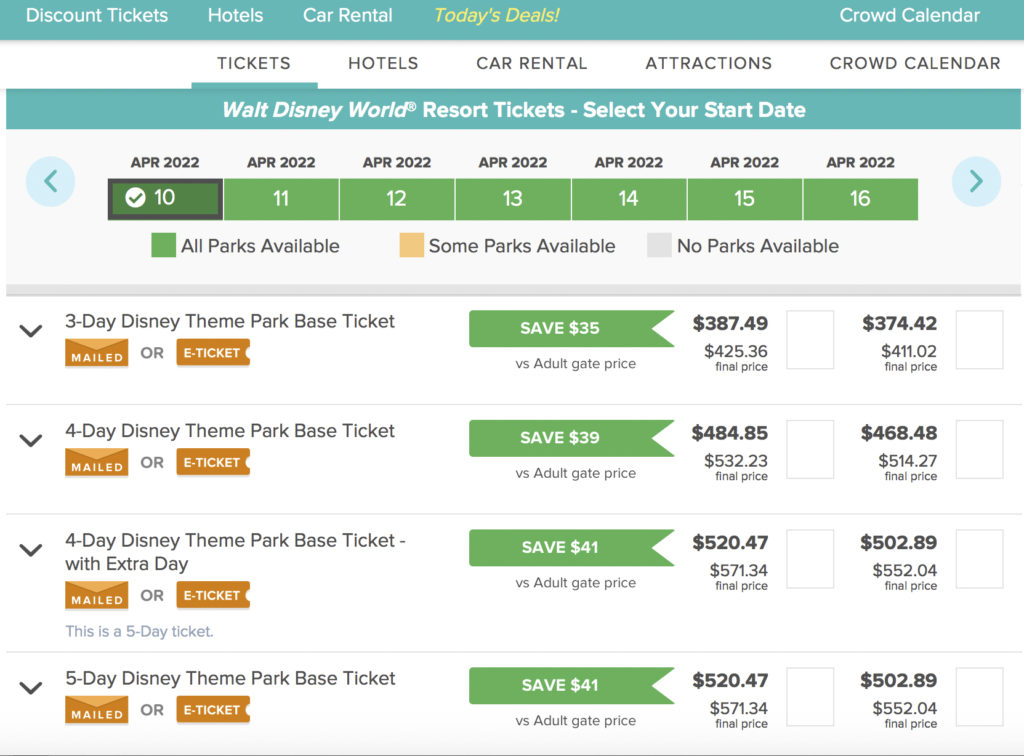Expand the 4-Day ticket with Extra Day row
Screen dimensions: 1024x756
(30, 550)
